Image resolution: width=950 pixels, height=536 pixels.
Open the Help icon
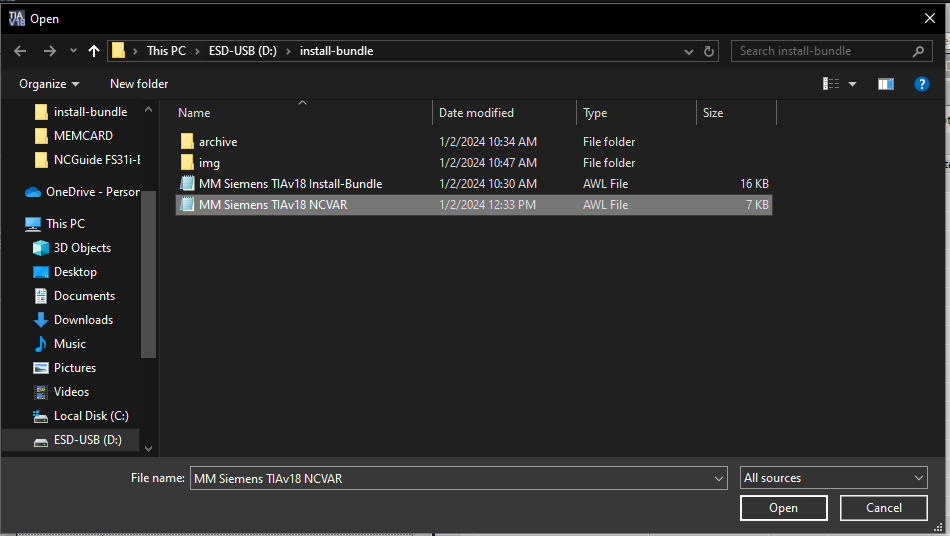[x=922, y=84]
